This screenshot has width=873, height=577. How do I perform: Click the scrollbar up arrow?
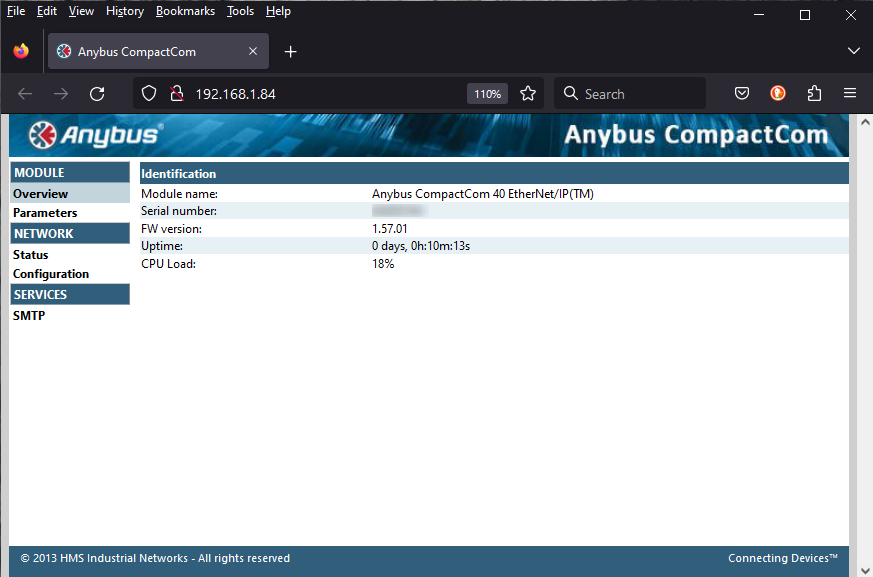pos(865,122)
